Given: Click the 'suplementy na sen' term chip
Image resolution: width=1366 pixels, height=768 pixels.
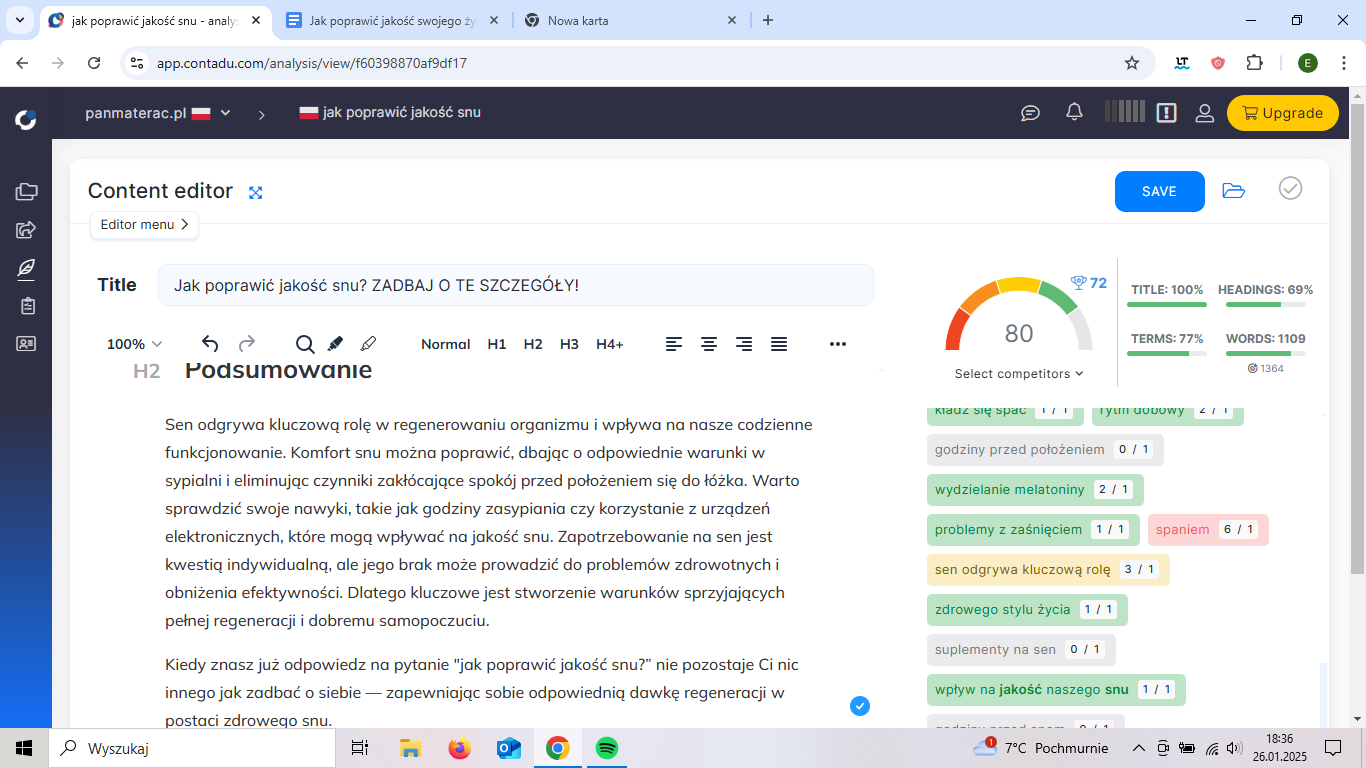Looking at the screenshot, I should [x=1021, y=650].
